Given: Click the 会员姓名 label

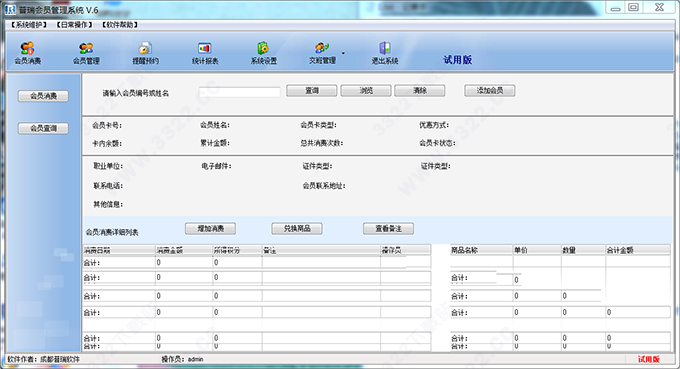Looking at the screenshot, I should tap(215, 125).
